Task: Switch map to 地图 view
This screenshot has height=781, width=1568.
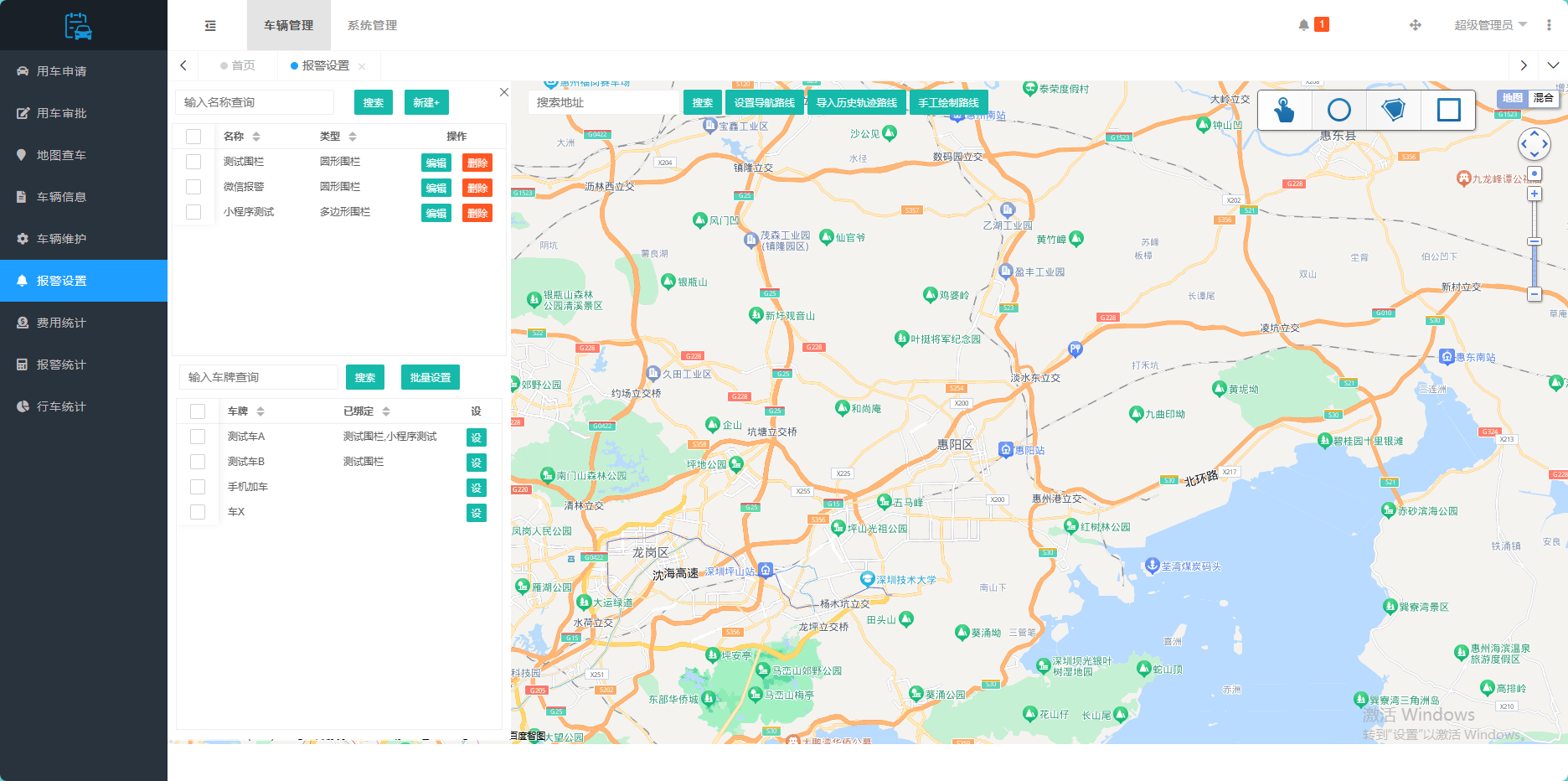Action: (x=1512, y=98)
